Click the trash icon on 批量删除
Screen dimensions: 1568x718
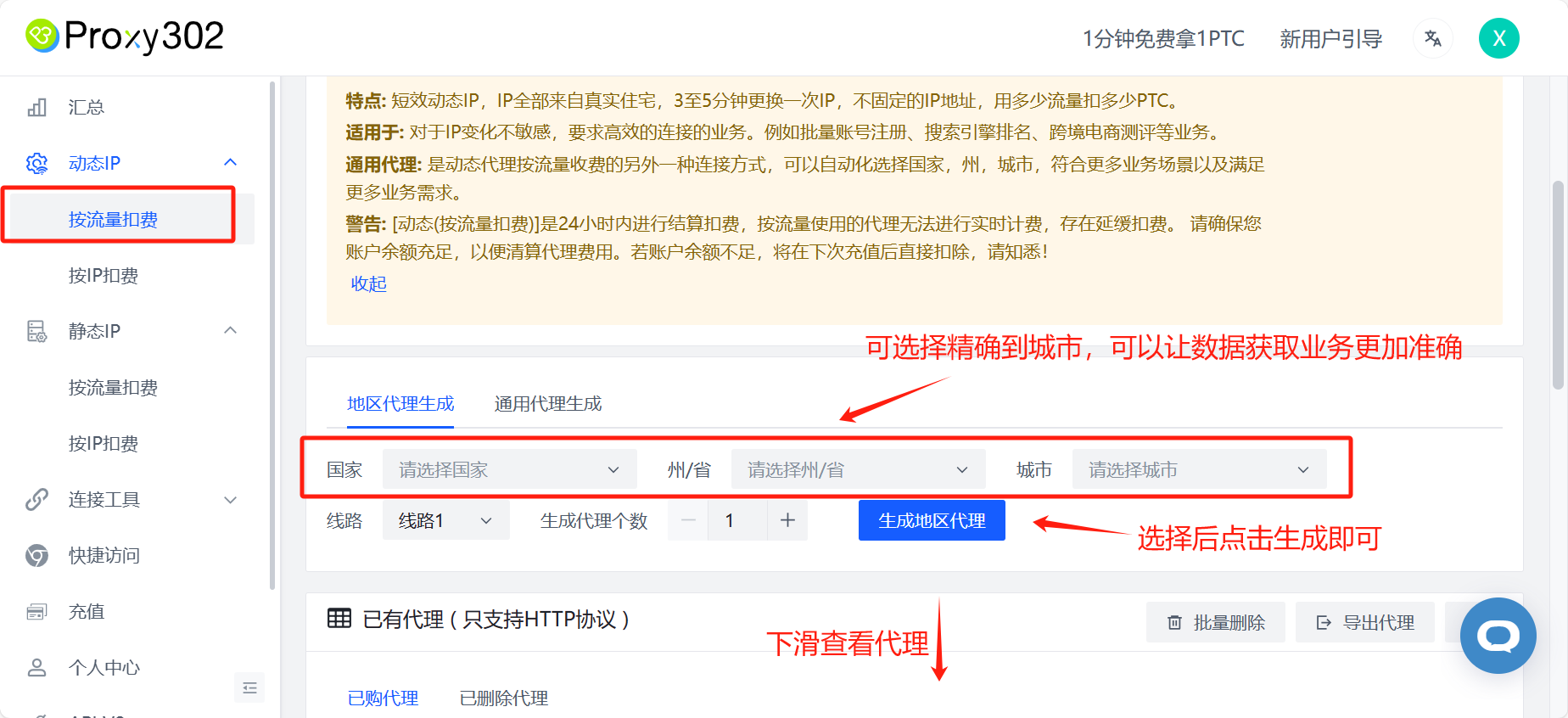(1174, 623)
